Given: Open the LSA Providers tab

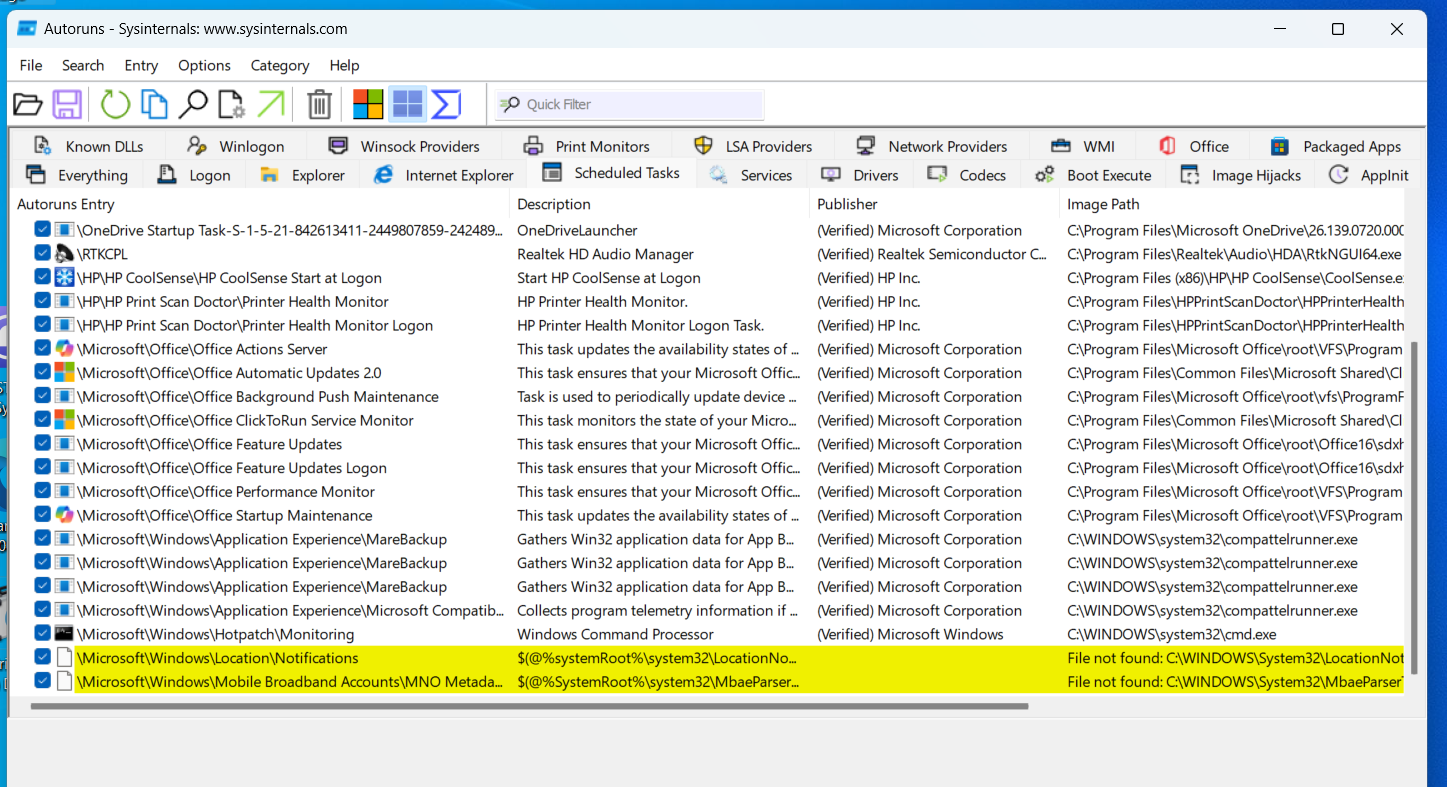Looking at the screenshot, I should 753,146.
